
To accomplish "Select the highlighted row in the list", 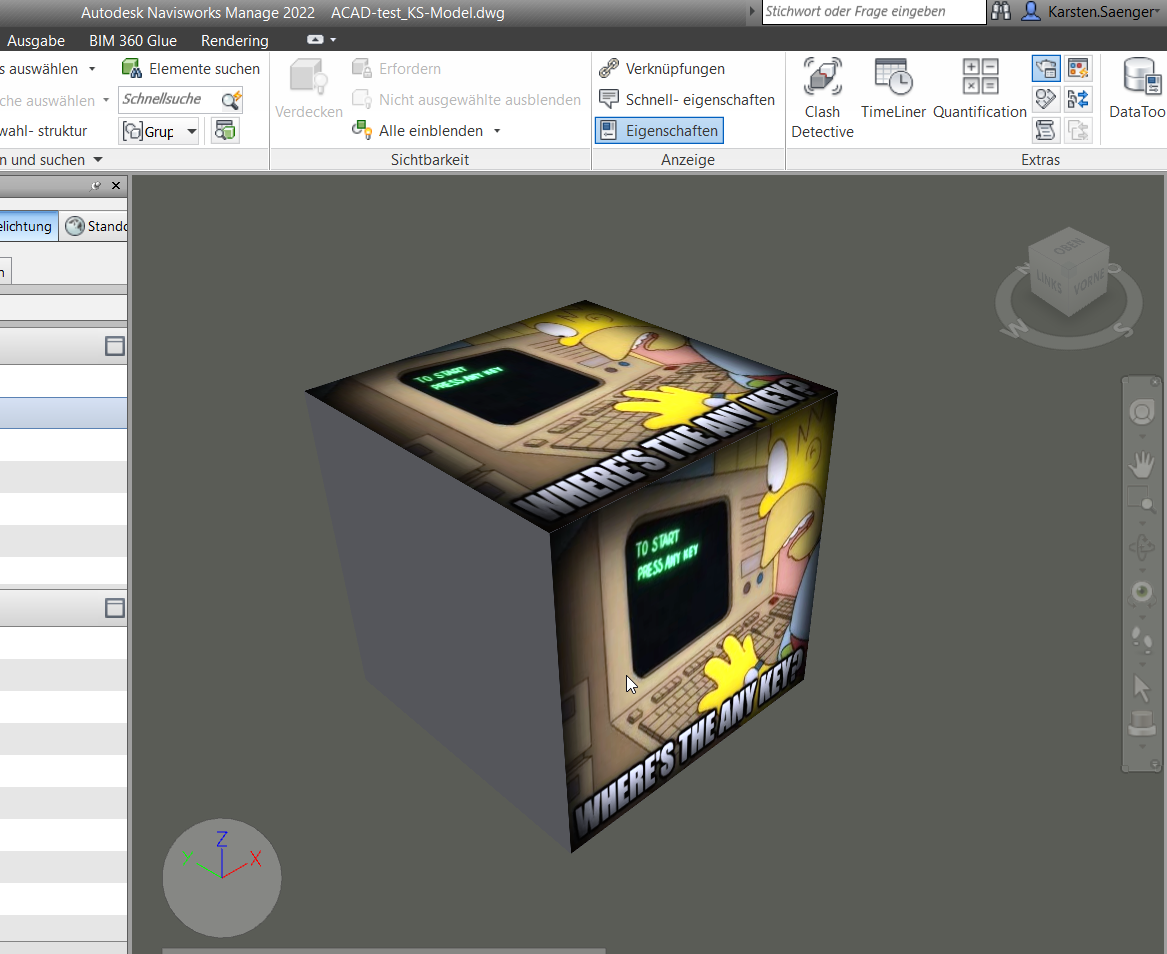I will pyautogui.click(x=63, y=413).
